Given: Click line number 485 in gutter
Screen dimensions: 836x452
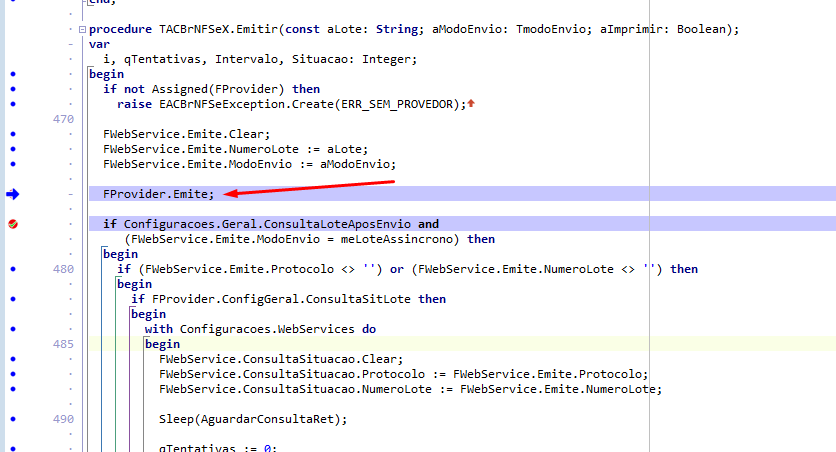Looking at the screenshot, I should click(x=63, y=344).
